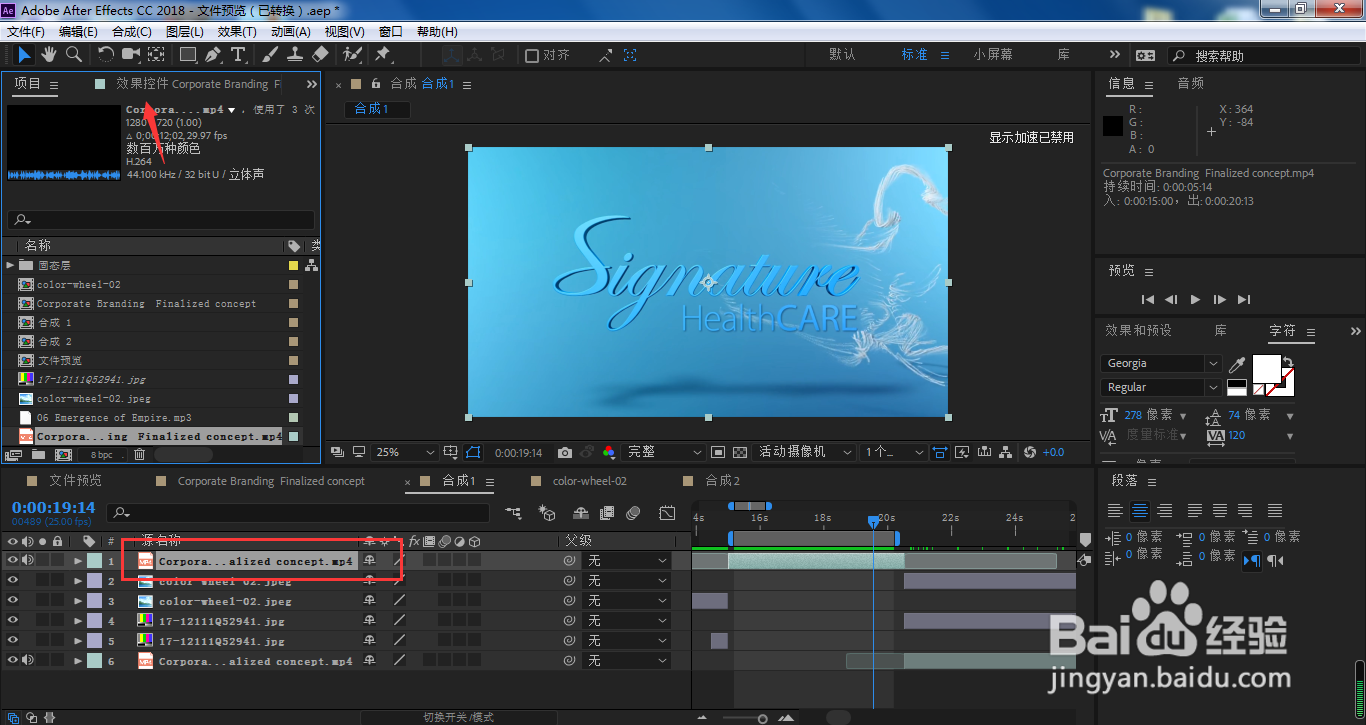Viewport: 1366px width, 725px height.
Task: Expand the 固态层 folder in Project
Action: pos(10,265)
